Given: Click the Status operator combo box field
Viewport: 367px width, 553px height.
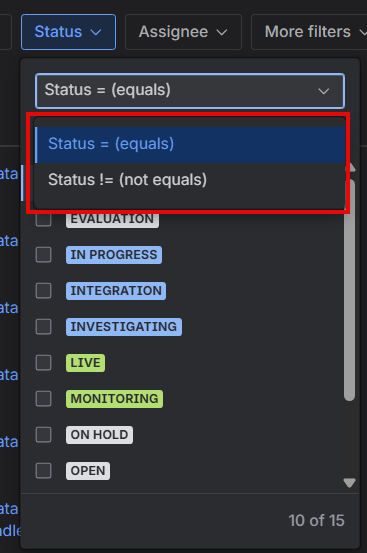Looking at the screenshot, I should (x=190, y=91).
